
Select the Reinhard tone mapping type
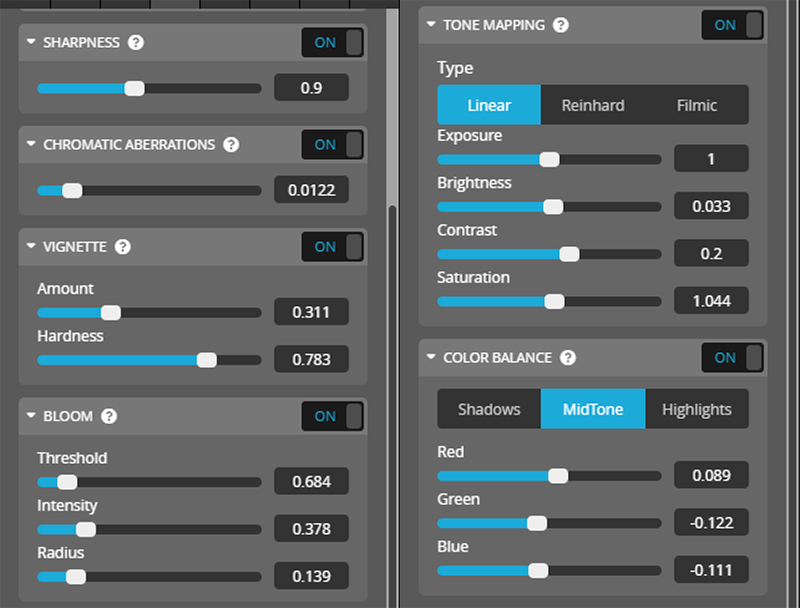(x=593, y=105)
